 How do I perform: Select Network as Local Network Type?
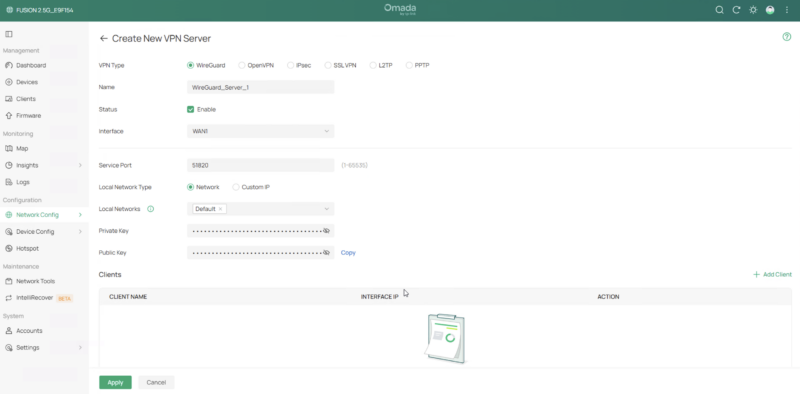[190, 187]
